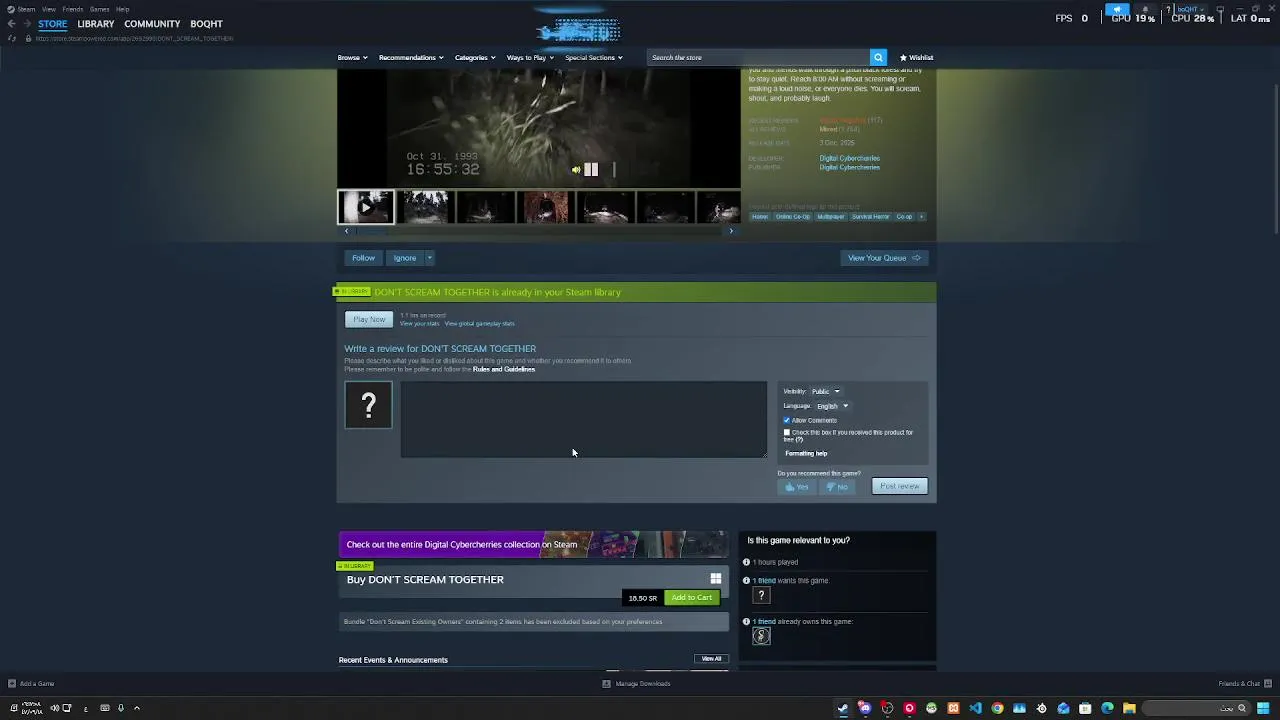
Task: Open the Visibility Public dropdown
Action: (825, 391)
